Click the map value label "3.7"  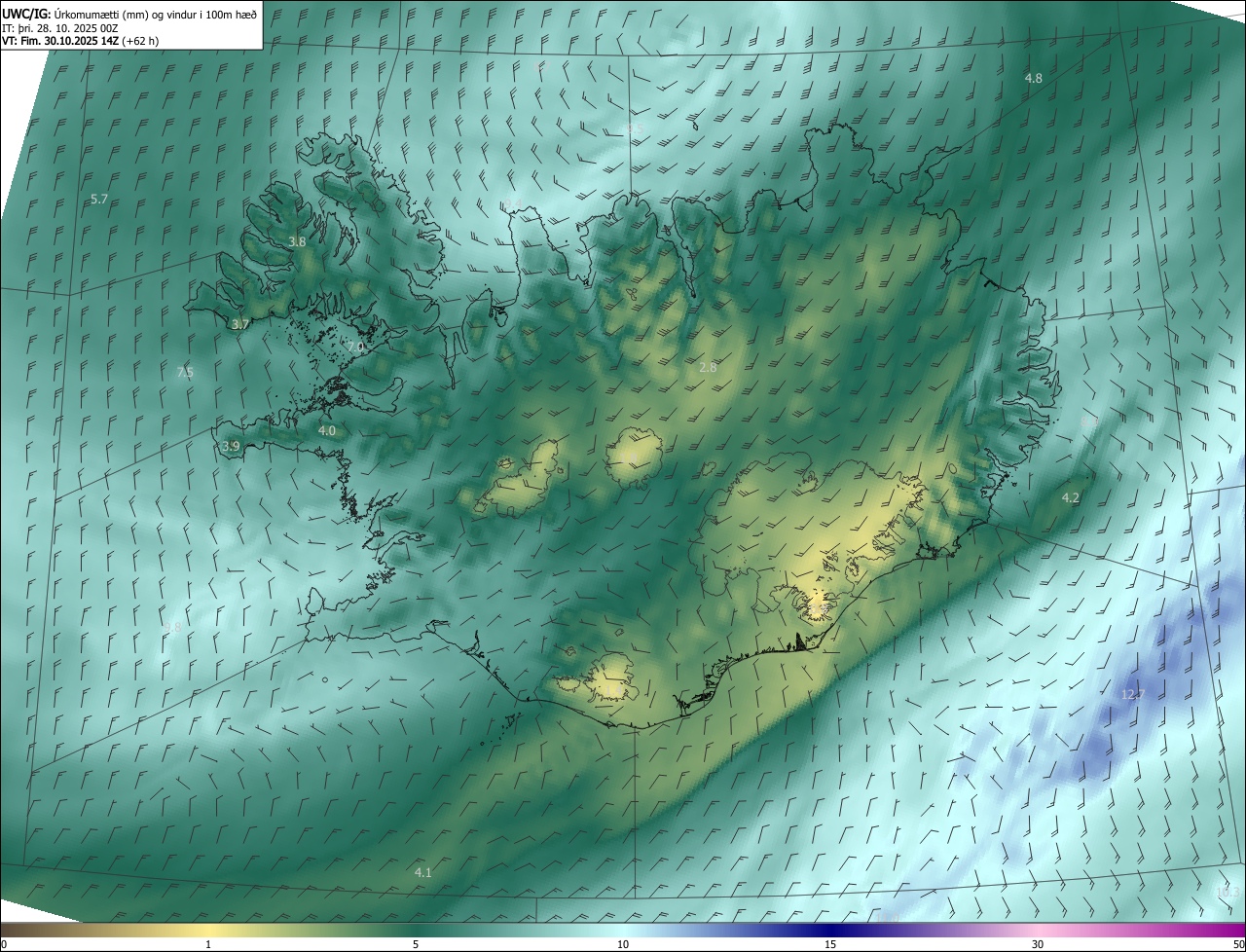click(241, 324)
